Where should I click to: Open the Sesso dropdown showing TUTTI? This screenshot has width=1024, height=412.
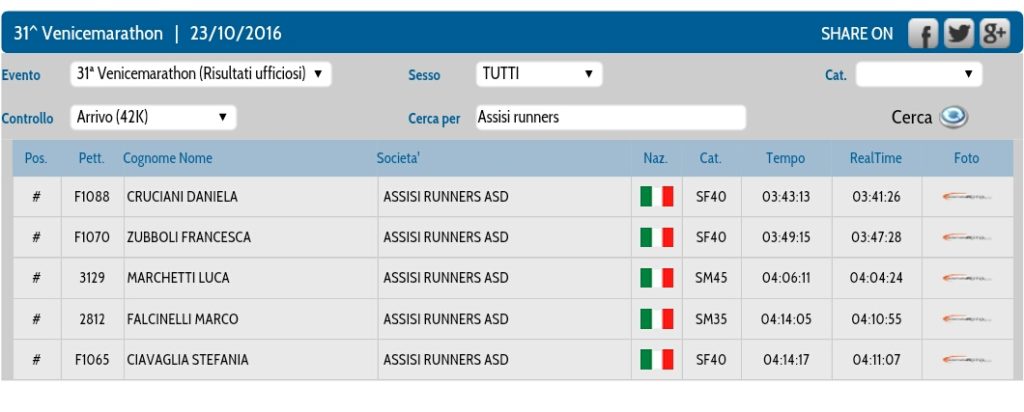pos(539,74)
